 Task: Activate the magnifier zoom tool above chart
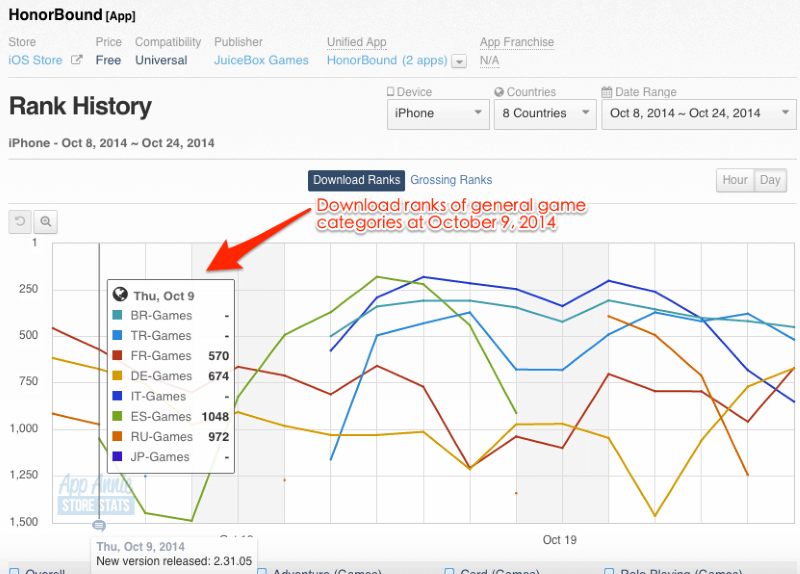45,221
